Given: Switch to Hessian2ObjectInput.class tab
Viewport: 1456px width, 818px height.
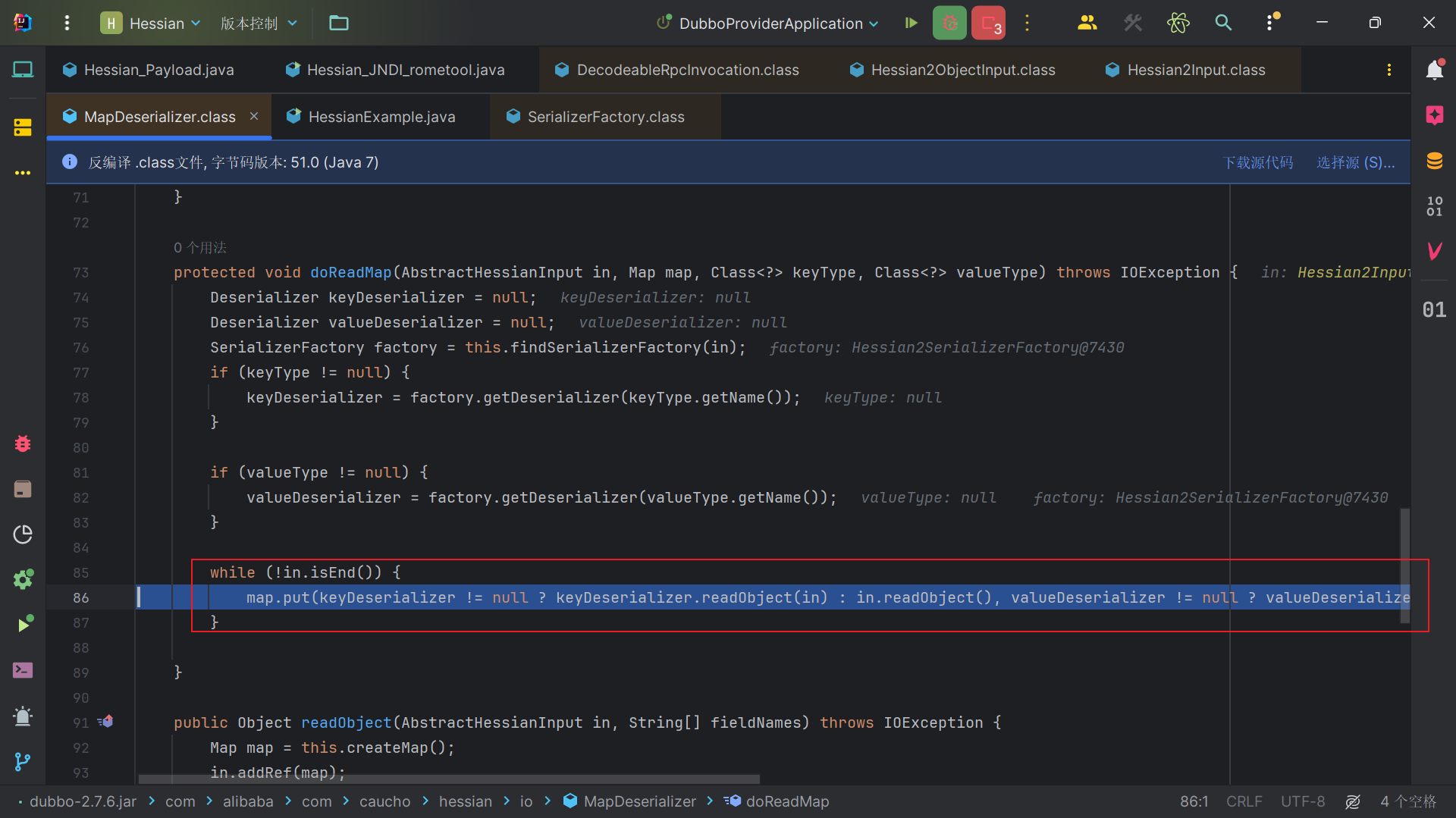Looking at the screenshot, I should coord(952,70).
